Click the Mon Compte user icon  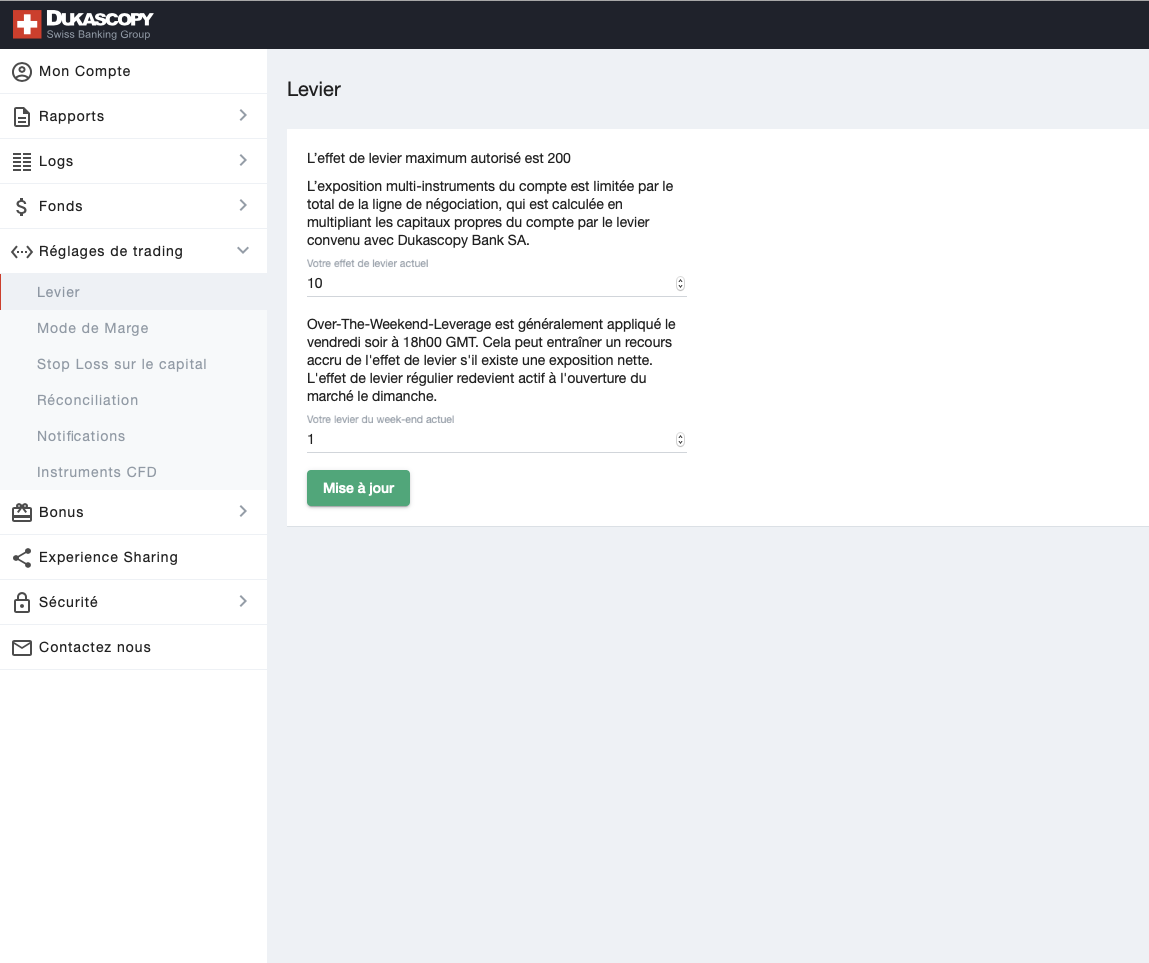click(x=21, y=72)
